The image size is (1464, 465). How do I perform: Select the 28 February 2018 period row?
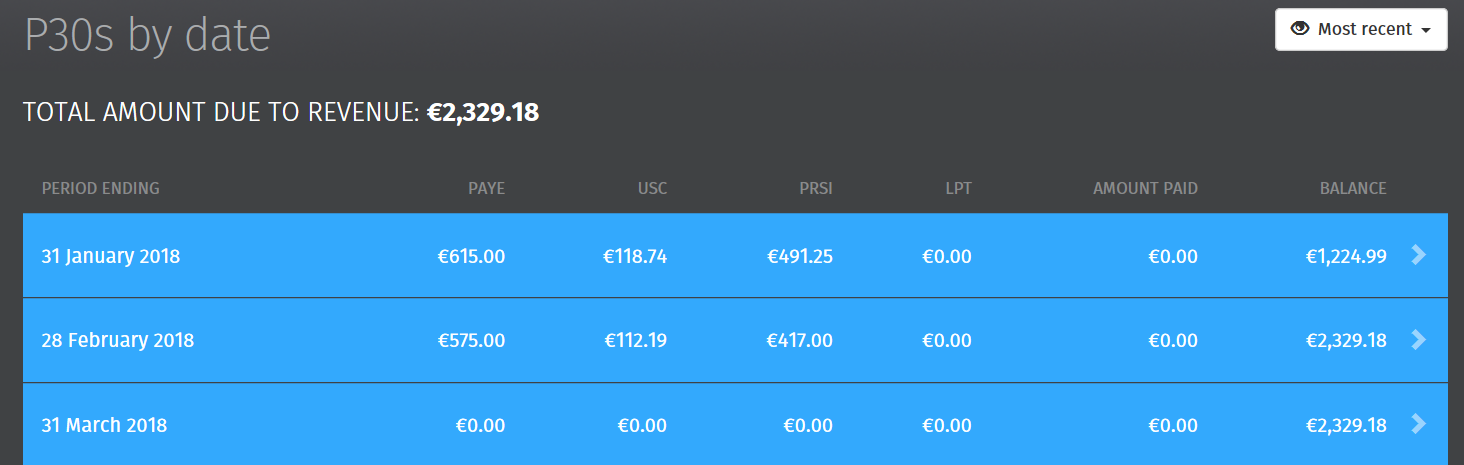[x=735, y=340]
